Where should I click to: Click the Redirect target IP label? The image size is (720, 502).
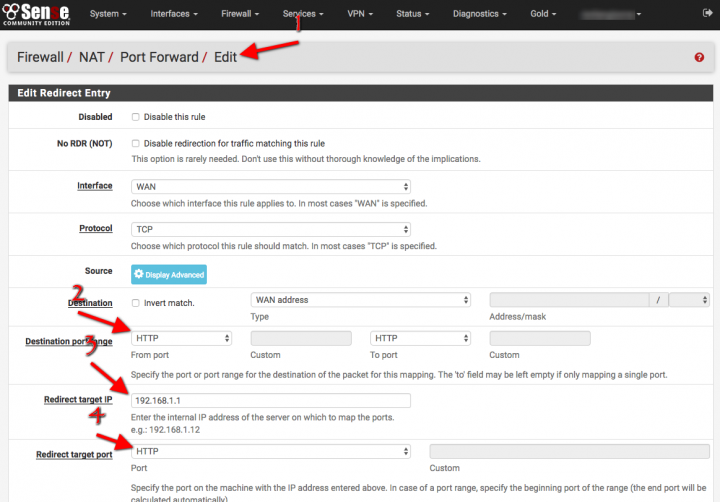tap(78, 400)
